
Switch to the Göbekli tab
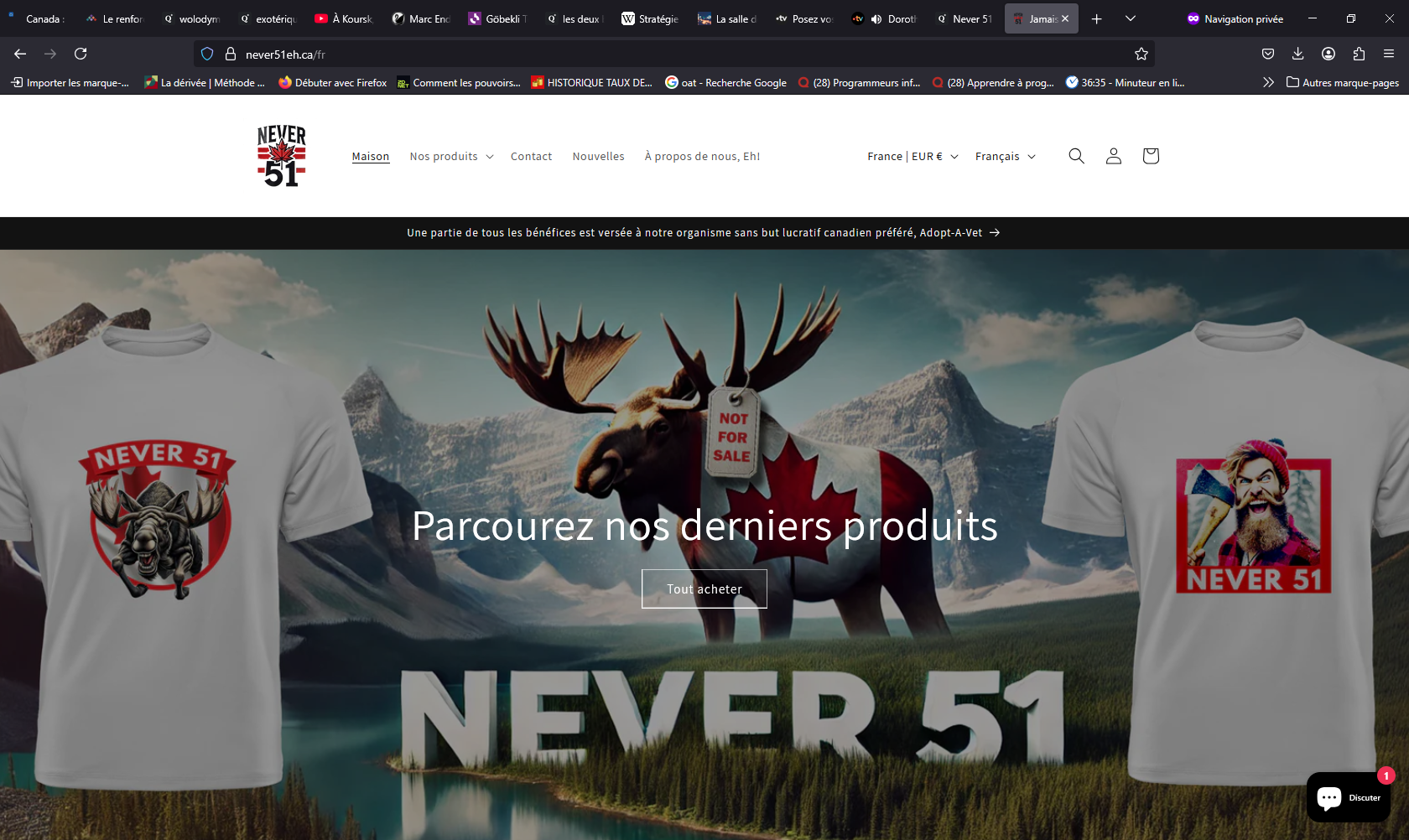pos(498,18)
